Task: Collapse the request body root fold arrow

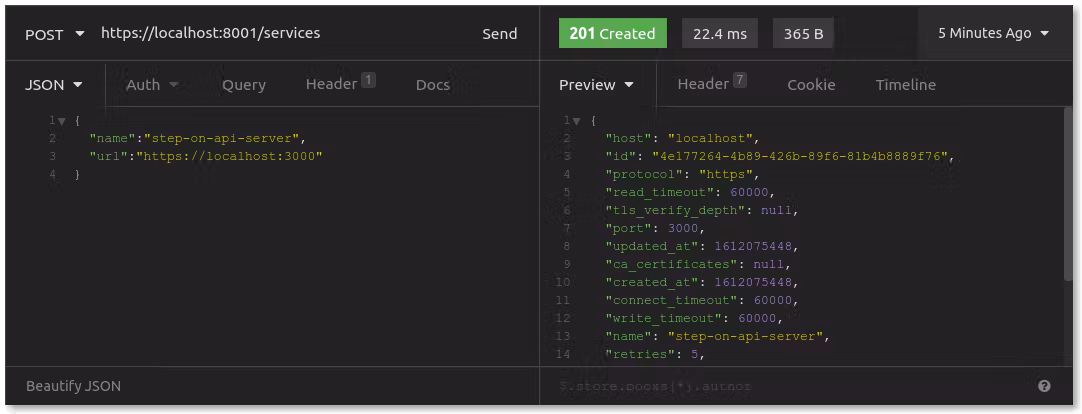Action: [x=62, y=121]
